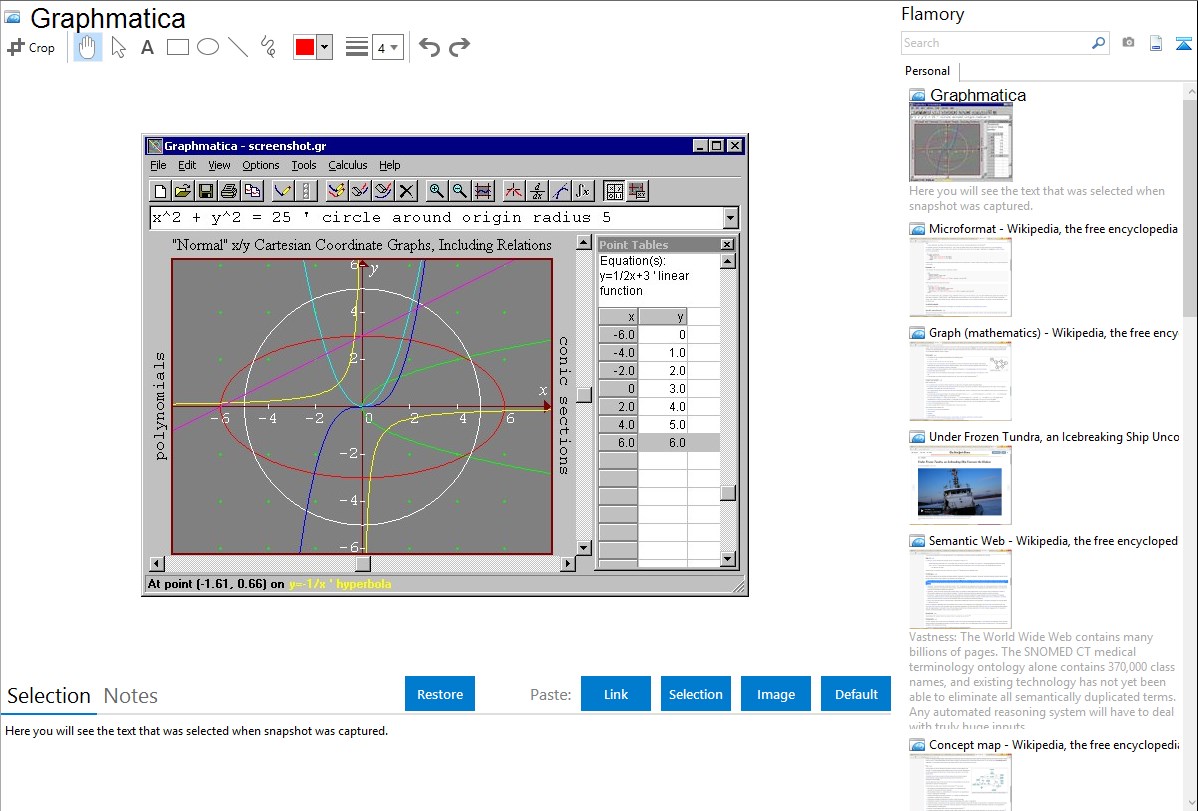Pick the ellipse drawing tool
The image size is (1198, 811).
[x=208, y=47]
